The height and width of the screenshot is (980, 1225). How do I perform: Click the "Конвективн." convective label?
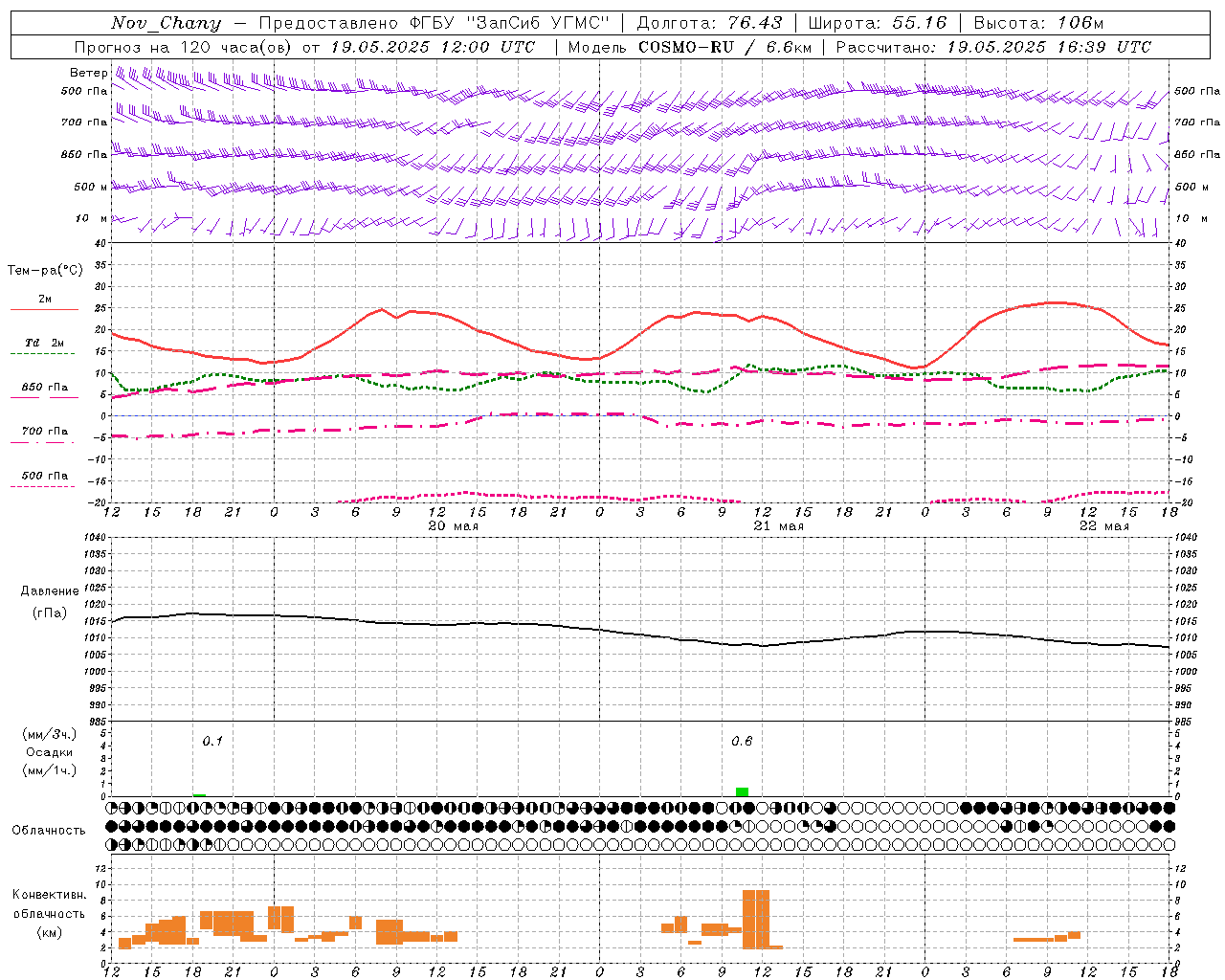(x=50, y=895)
